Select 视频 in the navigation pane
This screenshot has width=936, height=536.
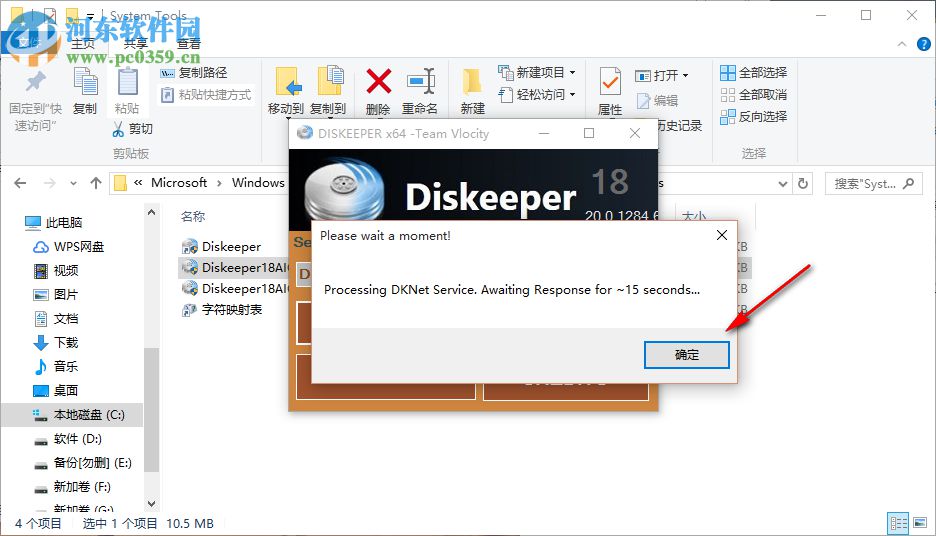(56, 270)
